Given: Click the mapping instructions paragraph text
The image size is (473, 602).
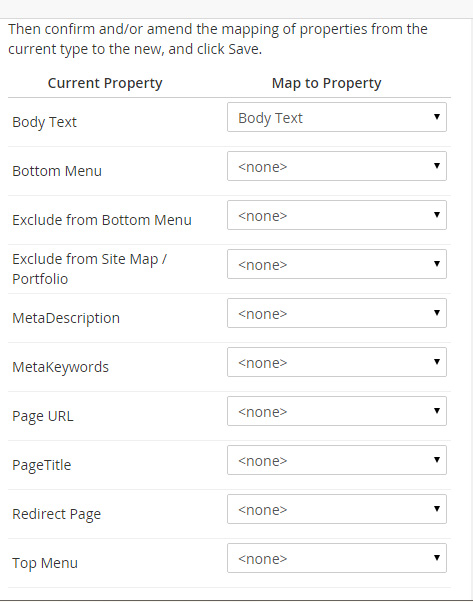Looking at the screenshot, I should pos(218,39).
